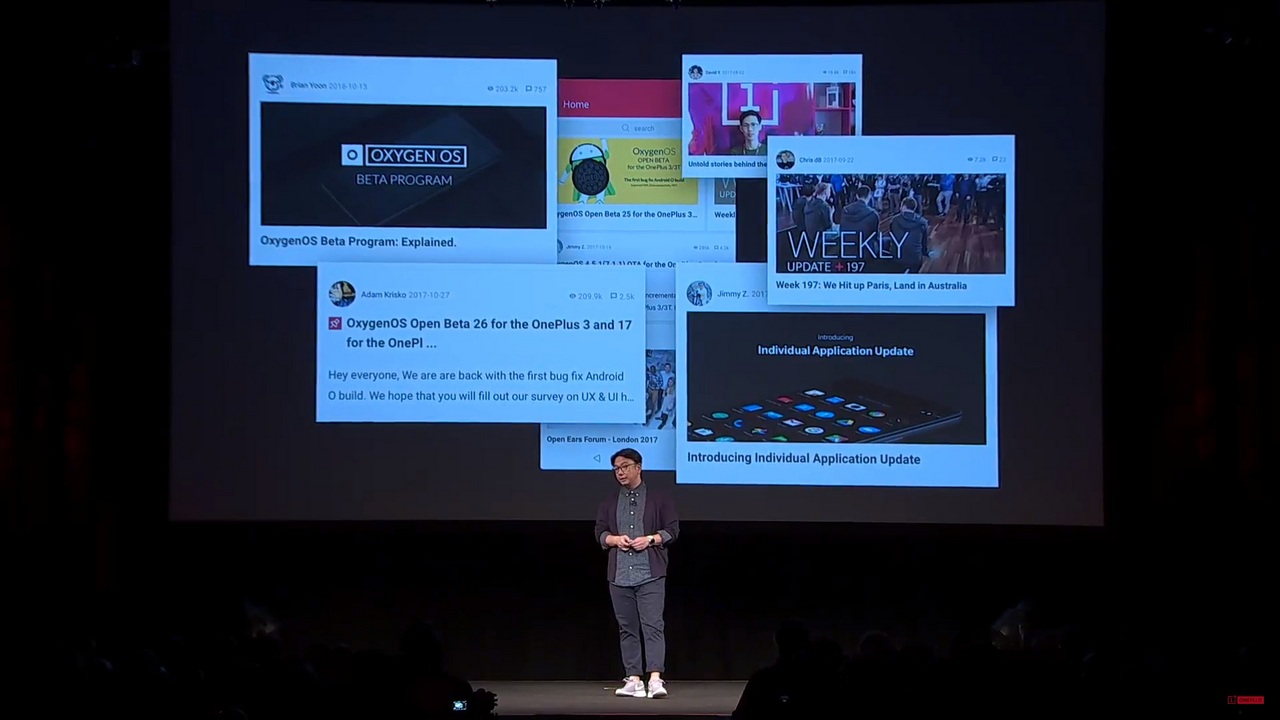This screenshot has width=1280, height=720.
Task: Open Brian Yoon's profile avatar
Action: [272, 84]
